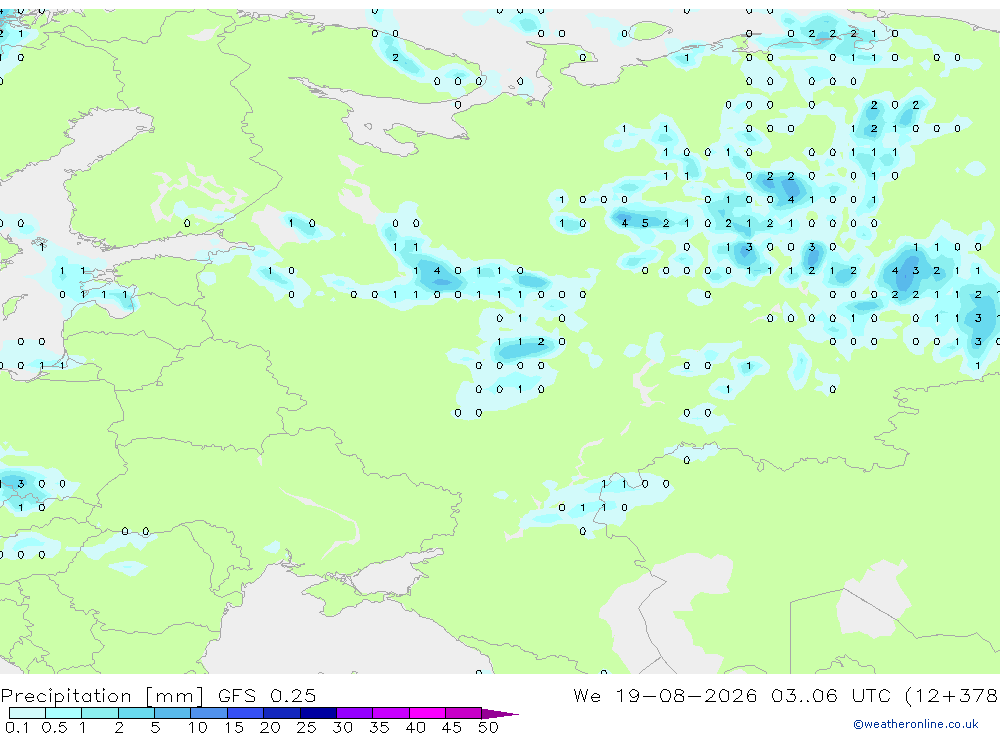Select the 0.5 legend scale label
The width and height of the screenshot is (1000, 733).
[54, 727]
